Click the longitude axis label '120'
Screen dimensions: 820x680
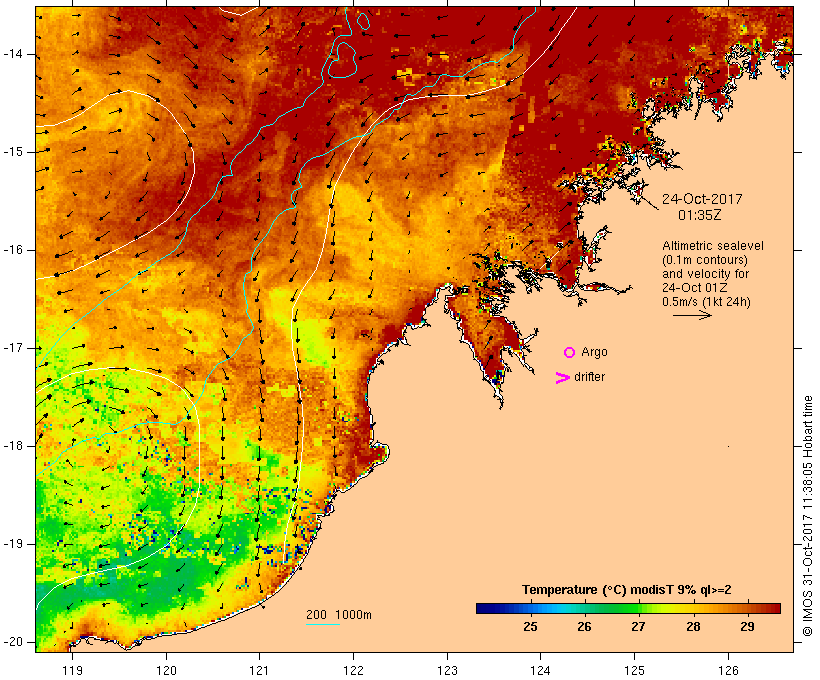tap(166, 670)
